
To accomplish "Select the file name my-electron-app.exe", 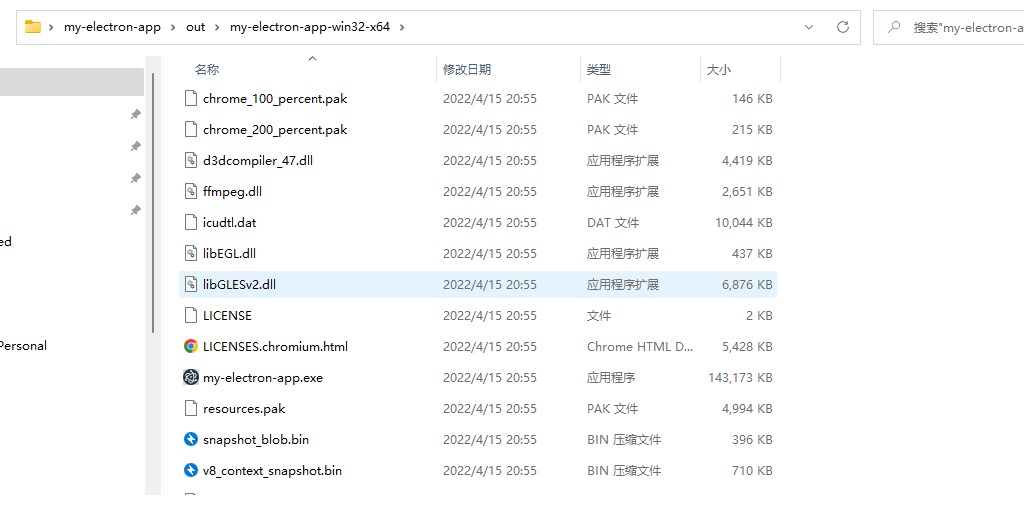I will coord(263,377).
